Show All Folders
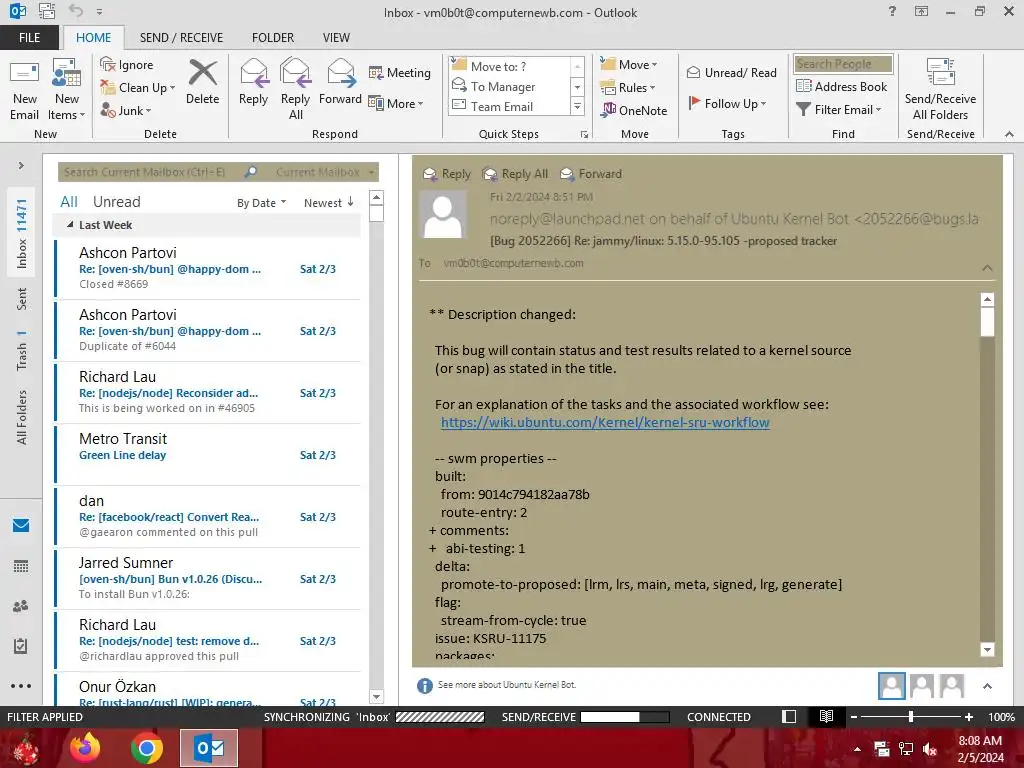The width and height of the screenshot is (1024, 768). [x=22, y=417]
